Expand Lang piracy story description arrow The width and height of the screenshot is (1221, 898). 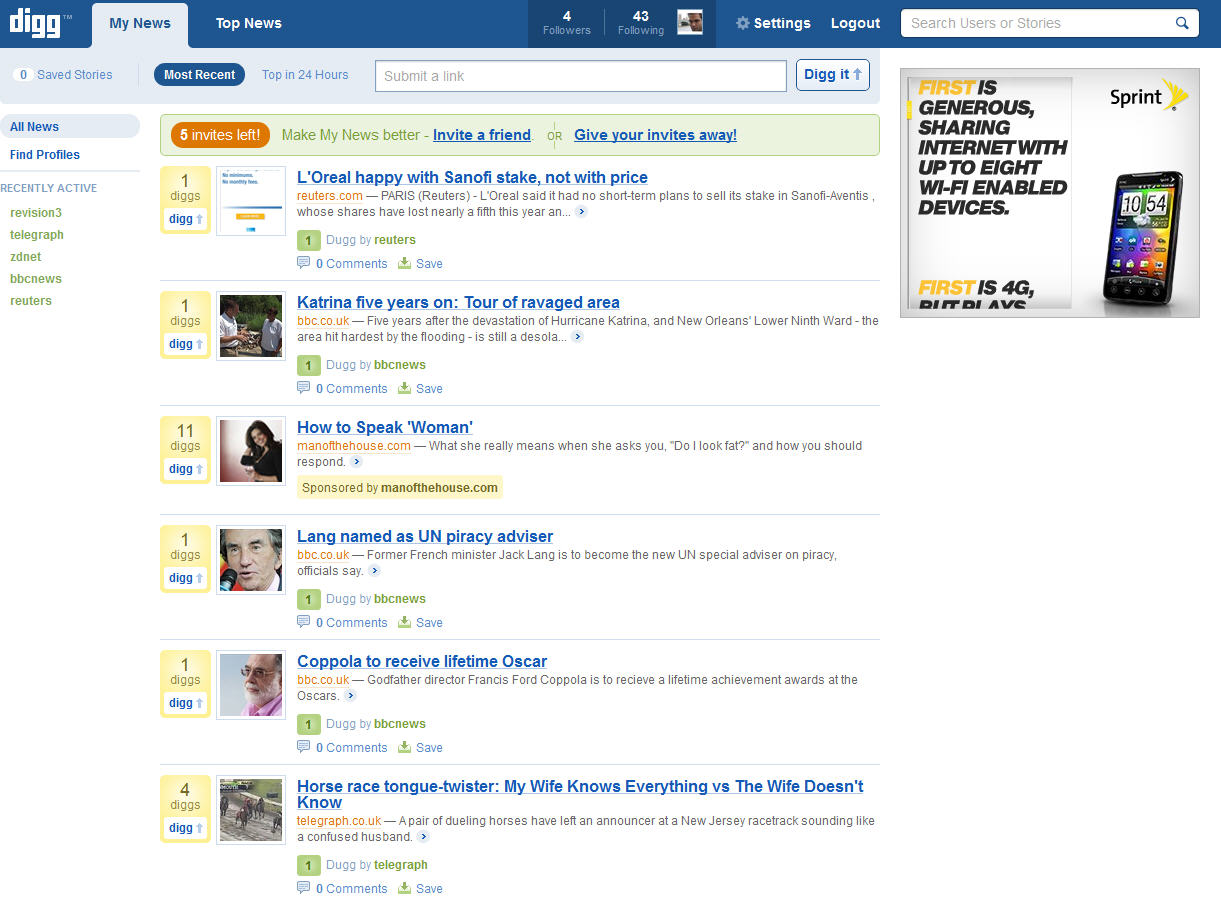pyautogui.click(x=374, y=571)
